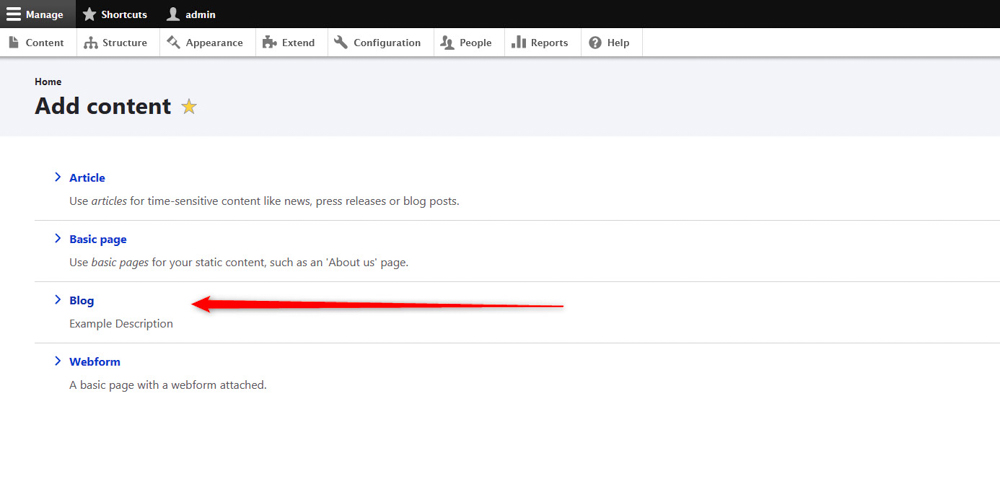Screen dimensions: 1000x479
Task: Click the People users icon
Action: tap(447, 43)
